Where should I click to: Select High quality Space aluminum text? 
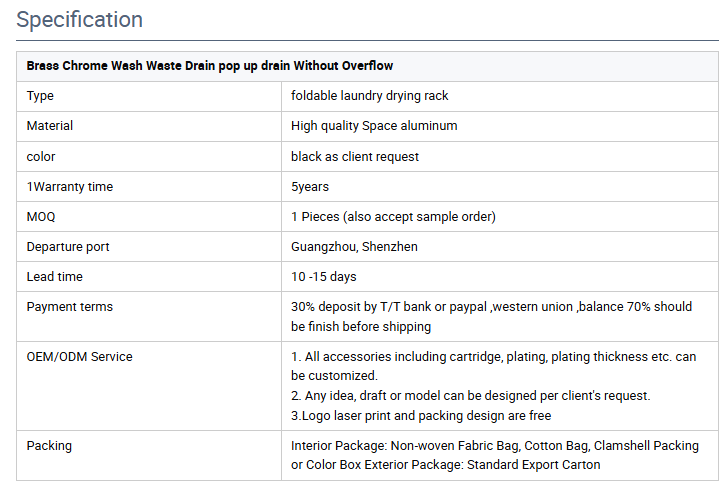click(374, 126)
